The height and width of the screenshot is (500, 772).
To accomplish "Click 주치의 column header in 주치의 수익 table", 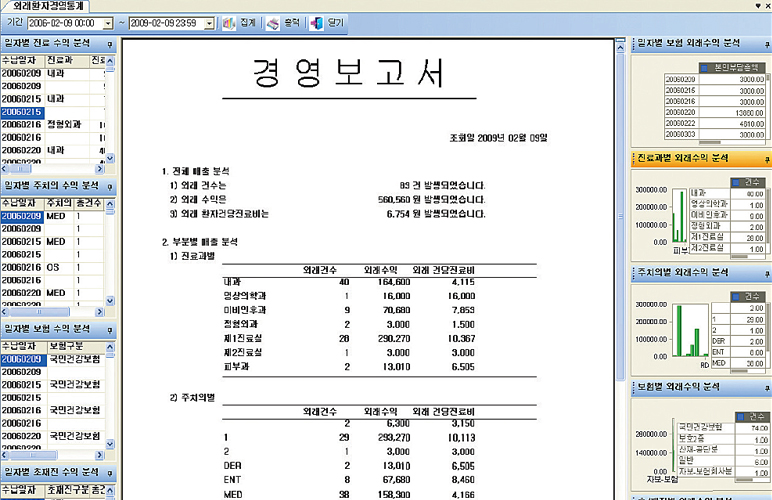I will pyautogui.click(x=59, y=203).
